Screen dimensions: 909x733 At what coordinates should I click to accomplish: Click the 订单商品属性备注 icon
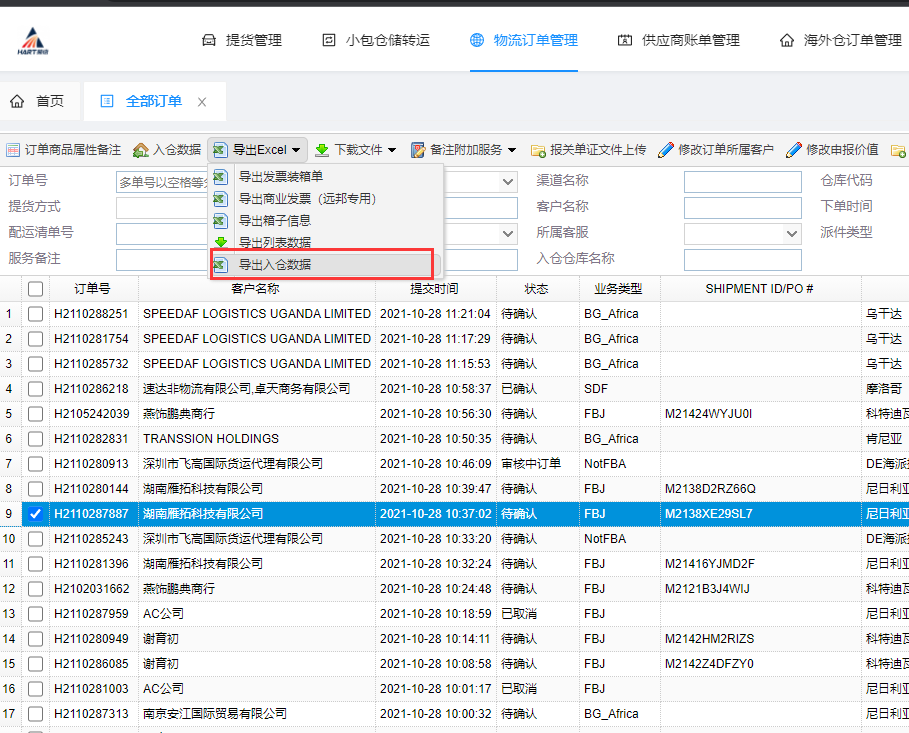[x=13, y=150]
